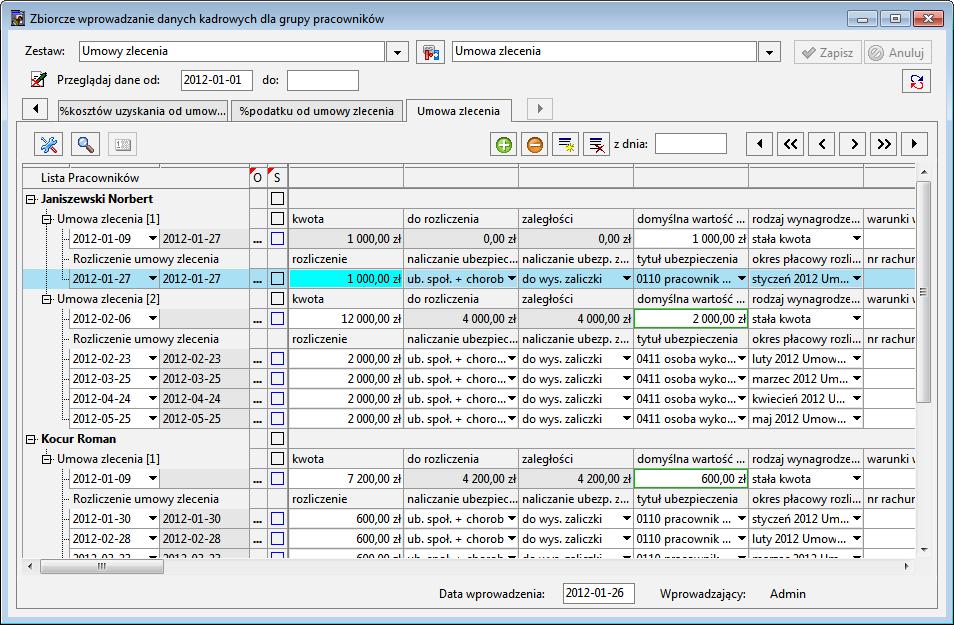This screenshot has height=625, width=954.
Task: Click the 7 200,00 zł kwota cell
Action: click(x=346, y=479)
